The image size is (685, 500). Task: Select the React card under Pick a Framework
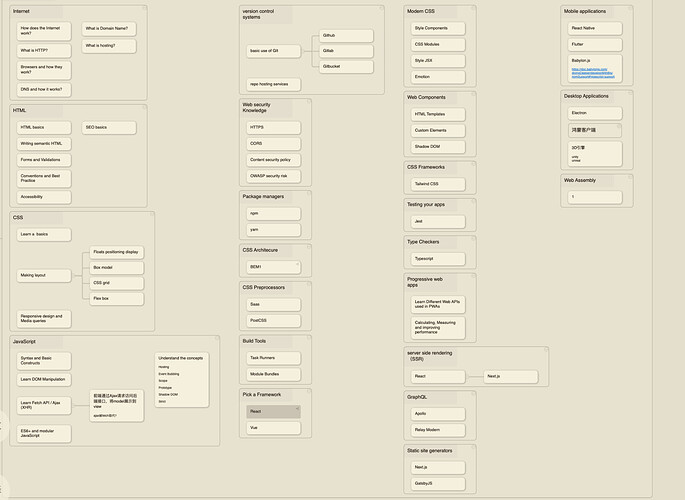(x=272, y=411)
